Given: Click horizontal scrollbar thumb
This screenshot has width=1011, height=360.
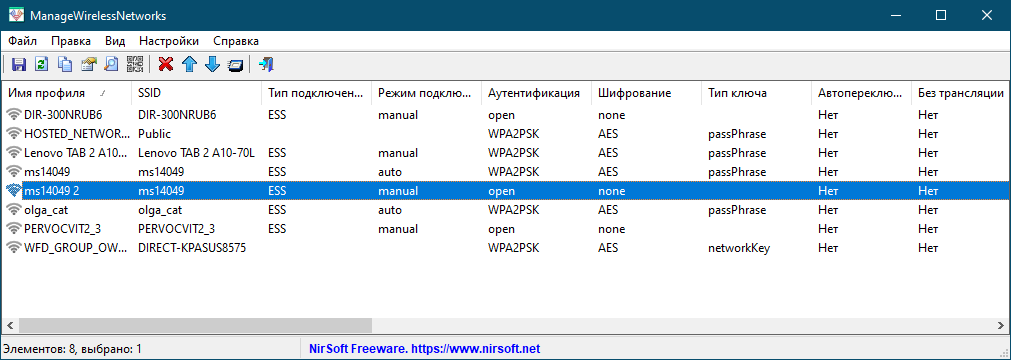Looking at the screenshot, I should [195, 325].
